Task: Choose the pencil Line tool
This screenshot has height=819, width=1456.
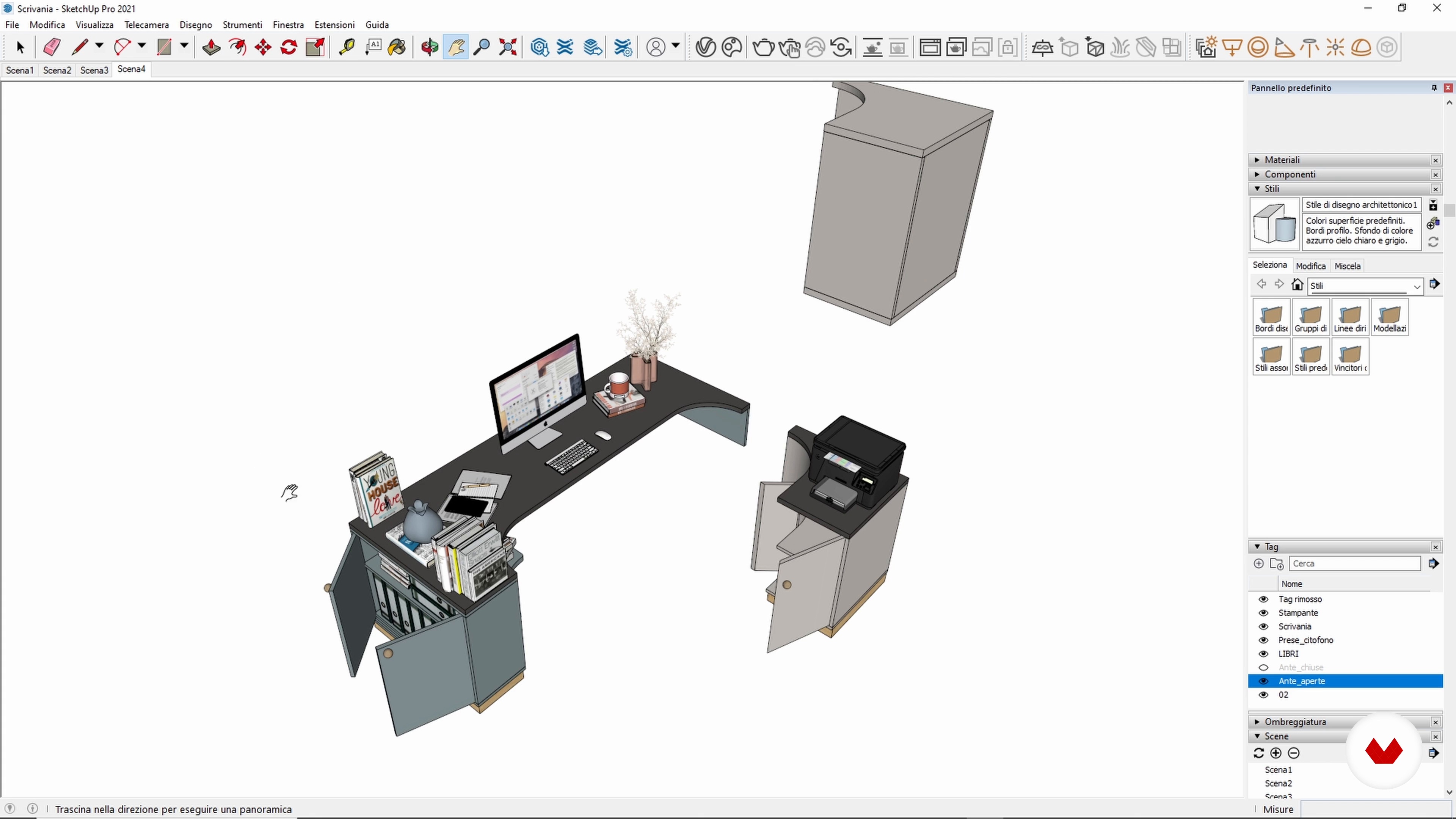Action: coord(80,47)
